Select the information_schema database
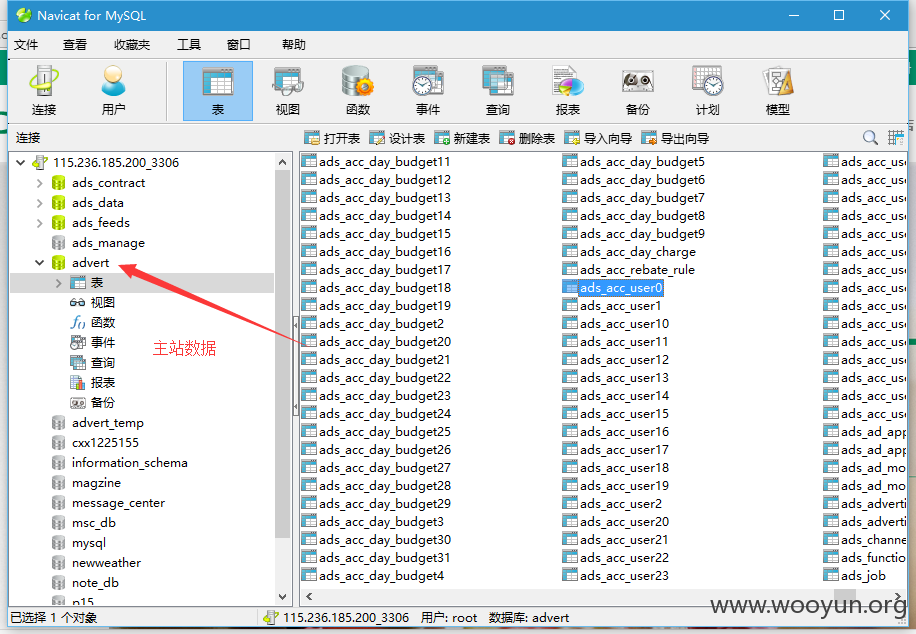The width and height of the screenshot is (916, 634). pyautogui.click(x=130, y=463)
